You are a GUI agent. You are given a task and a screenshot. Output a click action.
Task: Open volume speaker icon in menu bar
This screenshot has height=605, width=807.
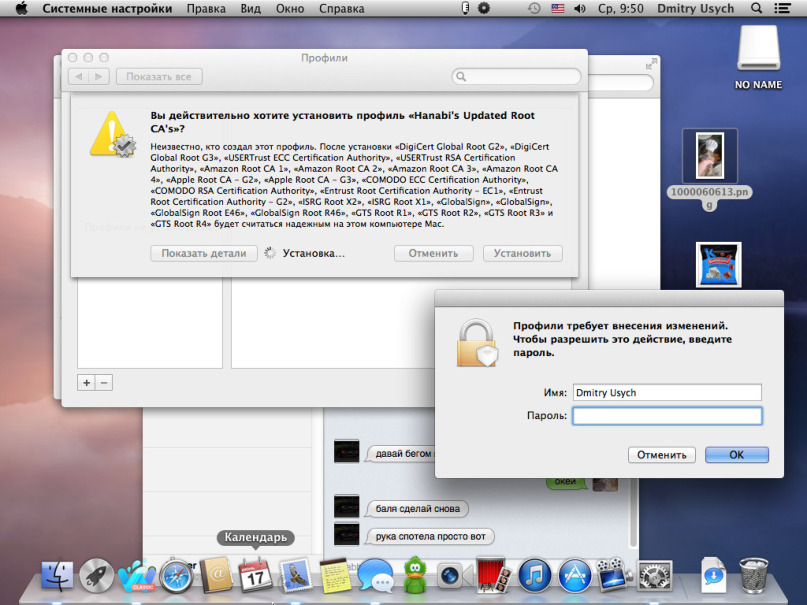(x=580, y=8)
